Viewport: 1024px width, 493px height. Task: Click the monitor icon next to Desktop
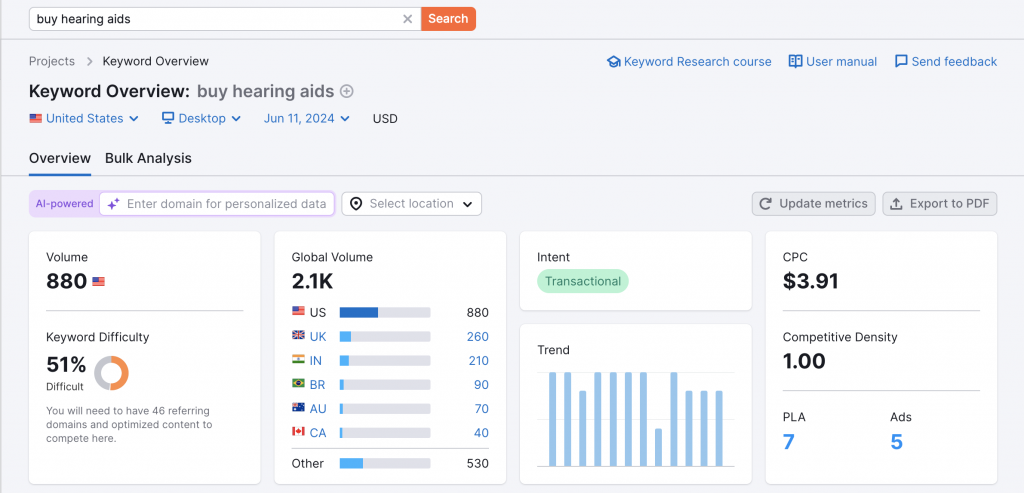click(x=168, y=118)
